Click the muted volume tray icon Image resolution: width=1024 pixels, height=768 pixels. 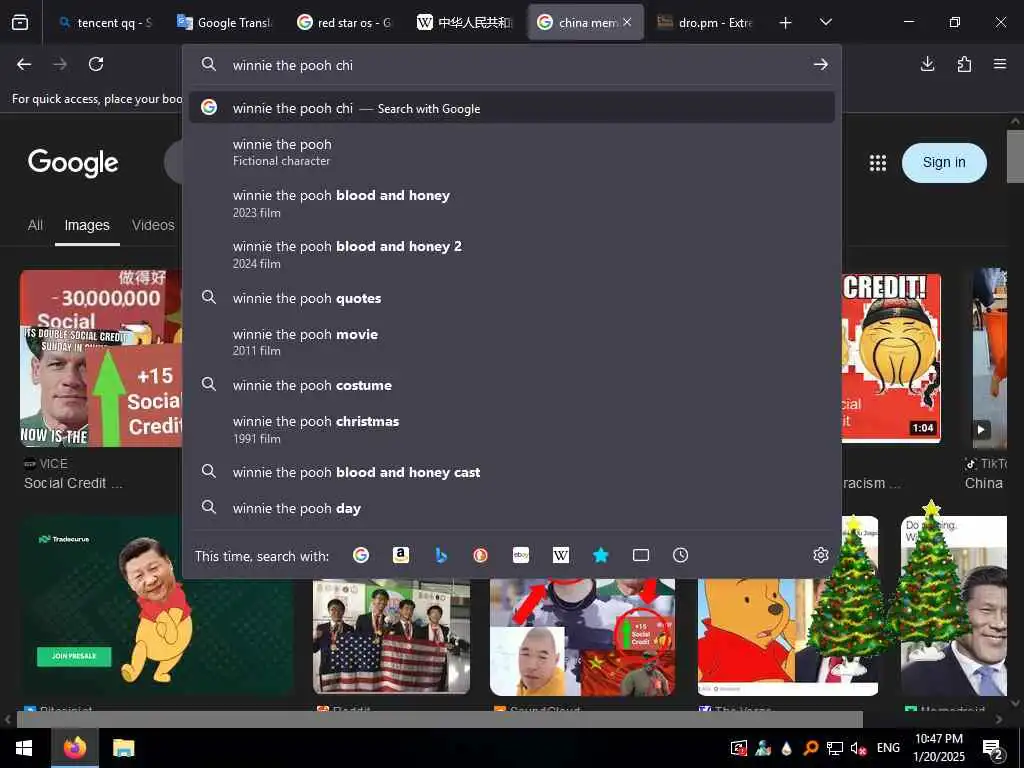[x=858, y=748]
